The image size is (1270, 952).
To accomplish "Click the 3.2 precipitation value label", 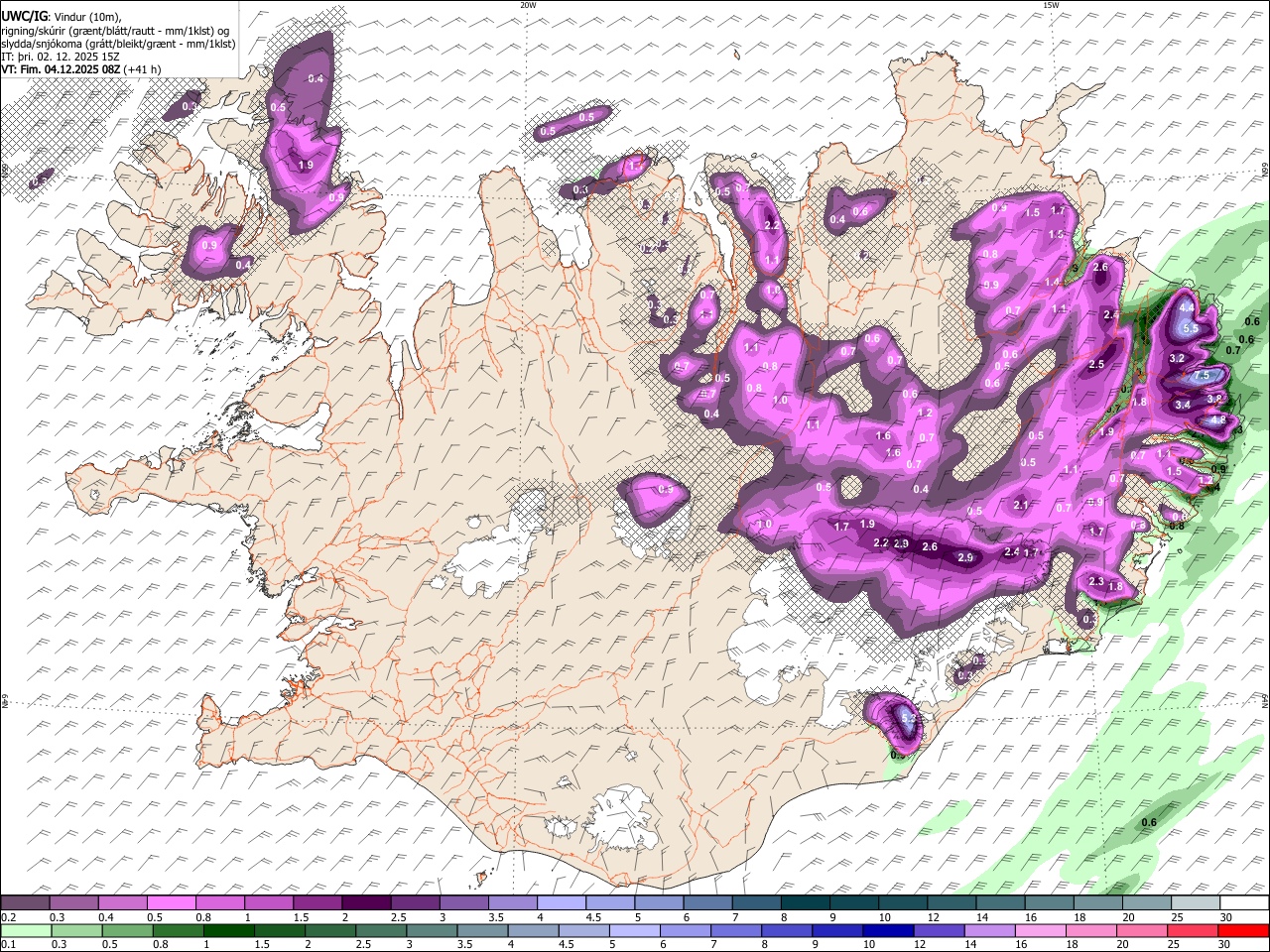I will (x=1178, y=358).
